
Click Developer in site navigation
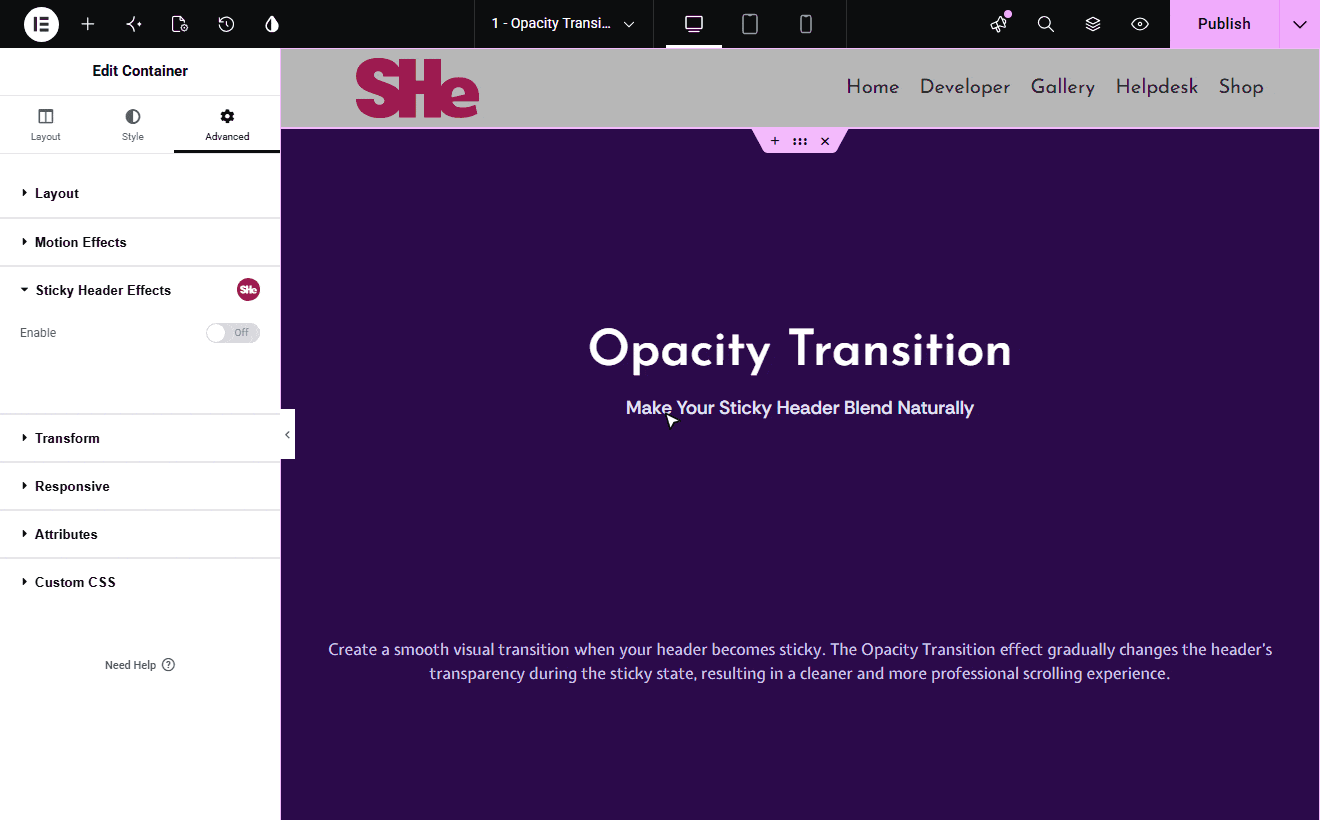[x=965, y=88]
